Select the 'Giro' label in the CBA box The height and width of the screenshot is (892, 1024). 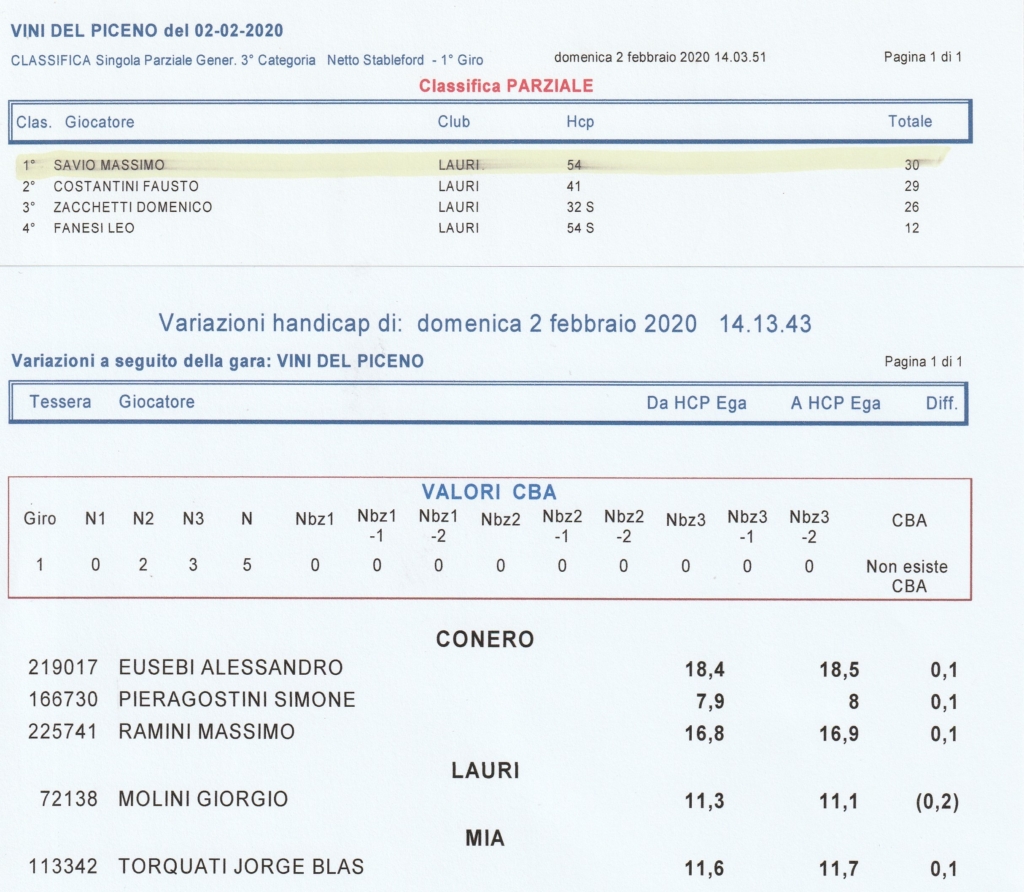click(x=40, y=518)
